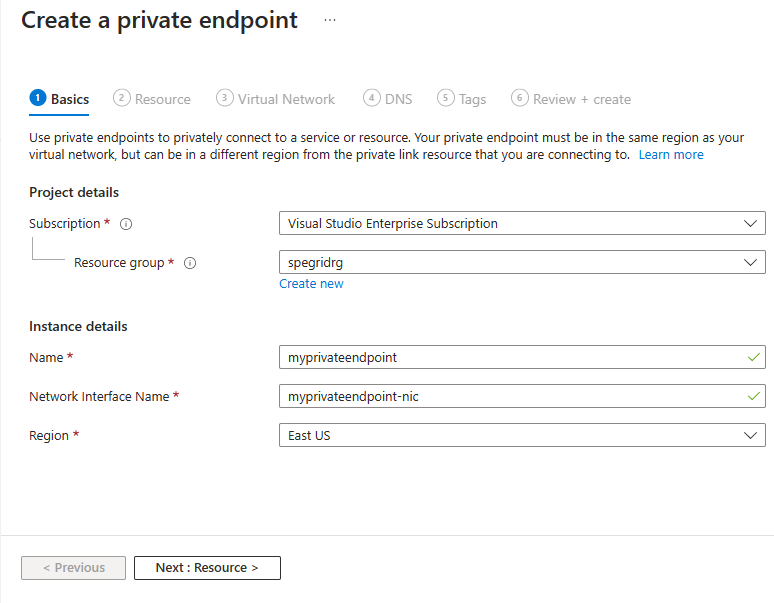The image size is (774, 603).
Task: Click the Region field label
Action: (49, 436)
